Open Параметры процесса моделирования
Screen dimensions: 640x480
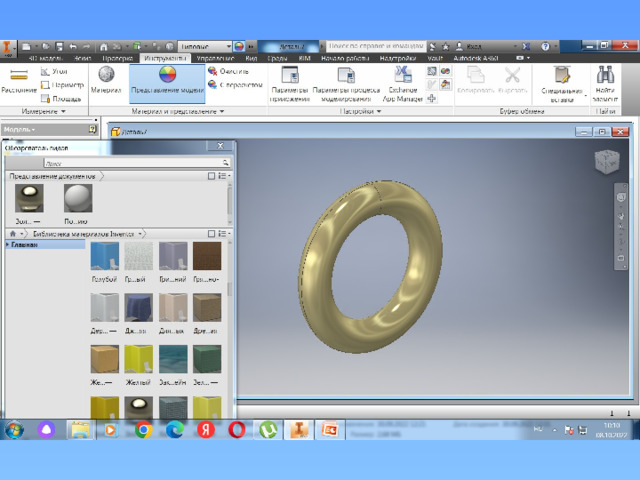click(x=345, y=81)
